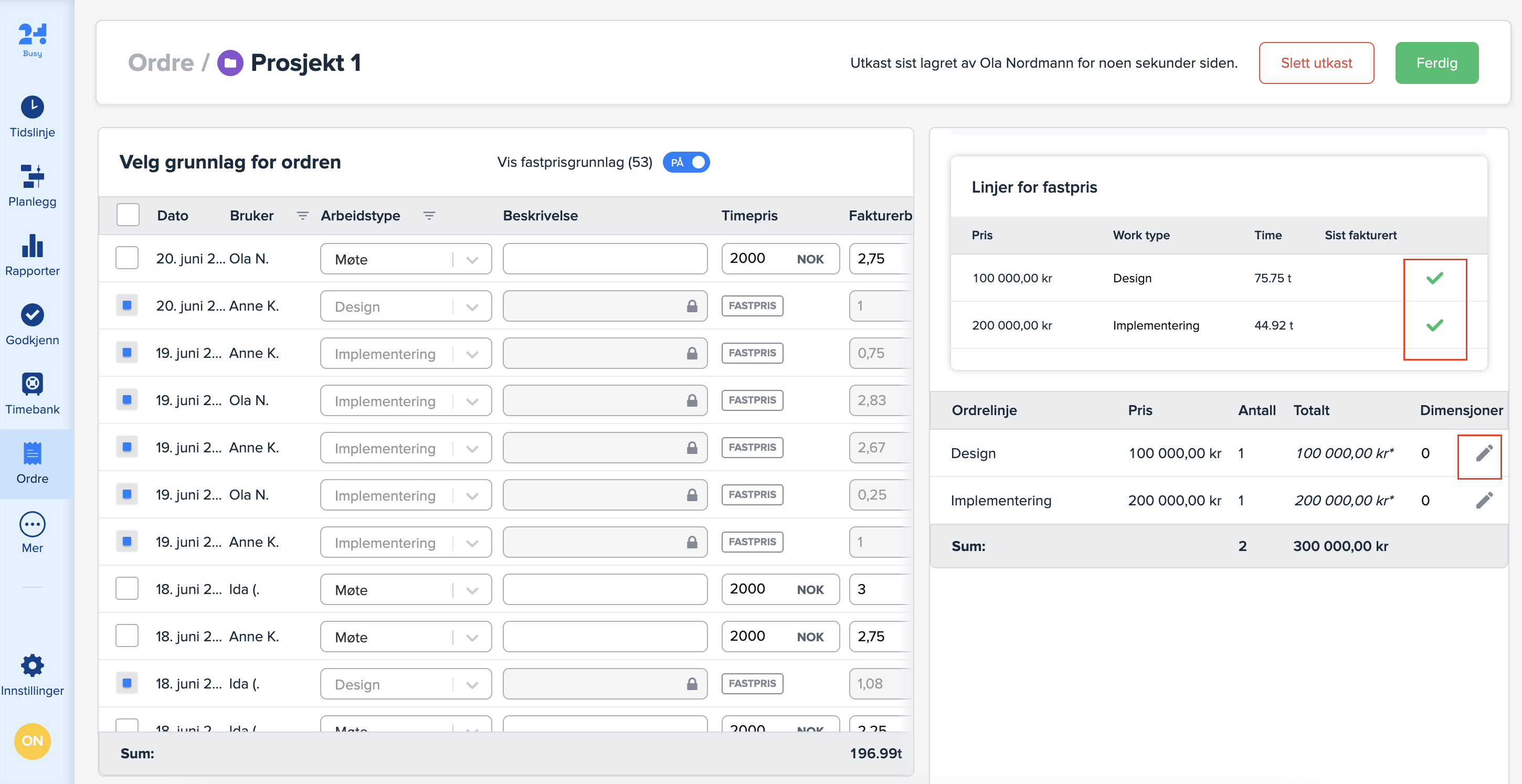1522x784 pixels.
Task: Edit Implementering order line pencil icon
Action: pyautogui.click(x=1484, y=501)
